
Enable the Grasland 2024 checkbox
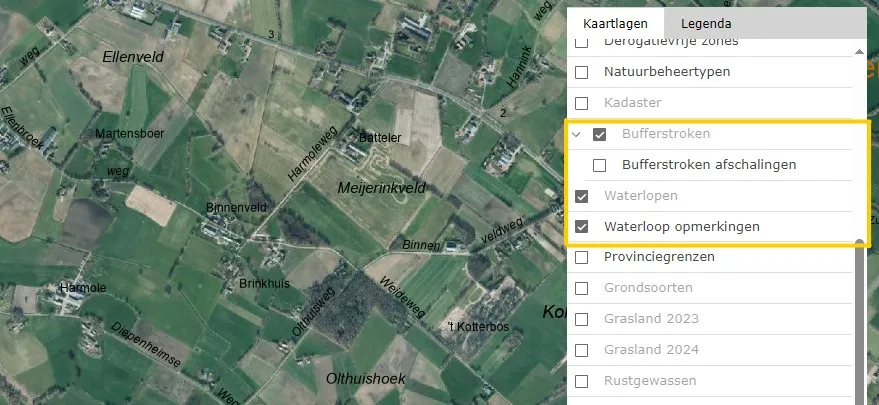click(x=582, y=350)
